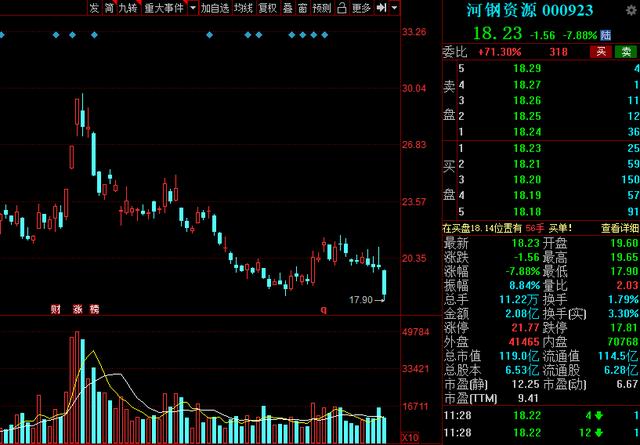Screen dimensions: 640x445
Task: Toggle the 九转 indicator
Action: [x=128, y=8]
